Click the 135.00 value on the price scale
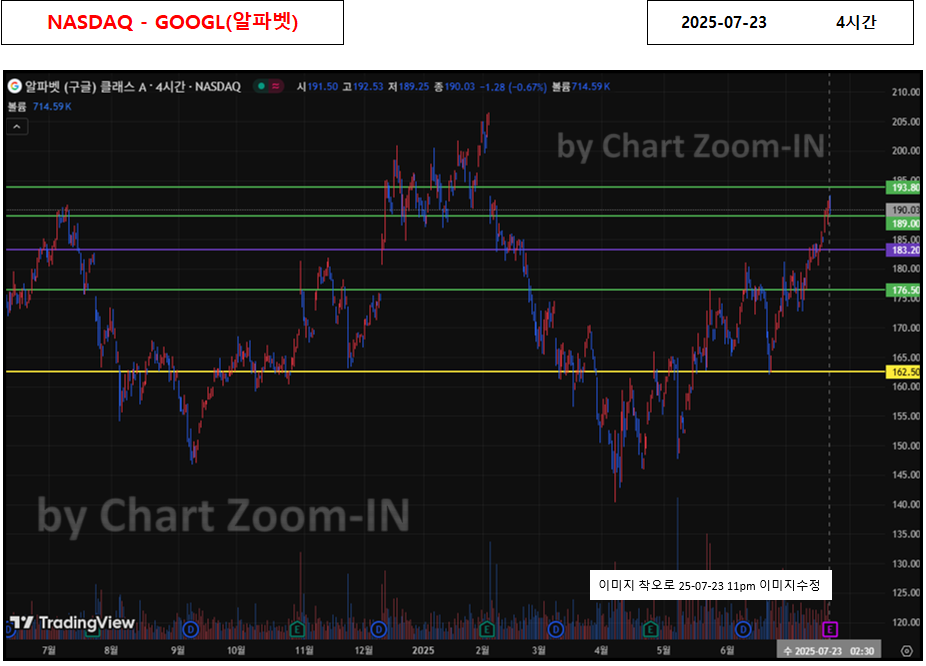 [906, 534]
